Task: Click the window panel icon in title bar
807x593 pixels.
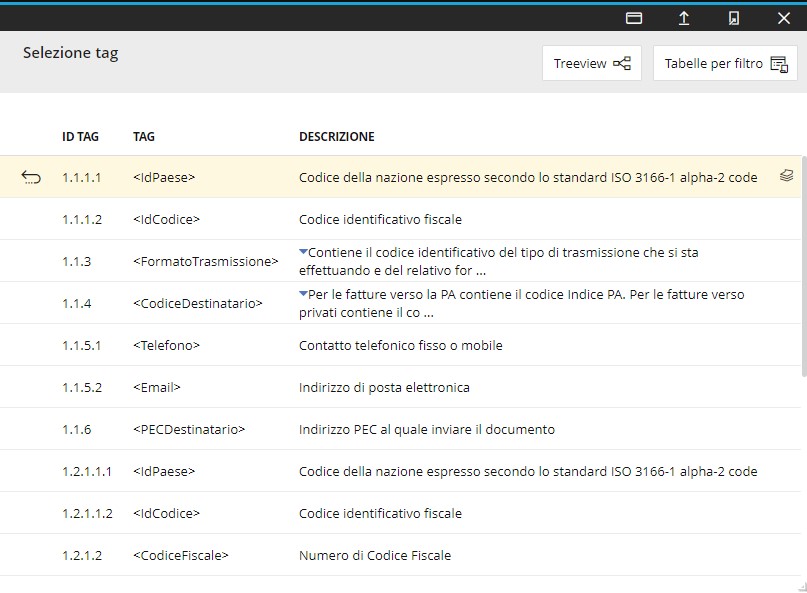Action: tap(633, 18)
